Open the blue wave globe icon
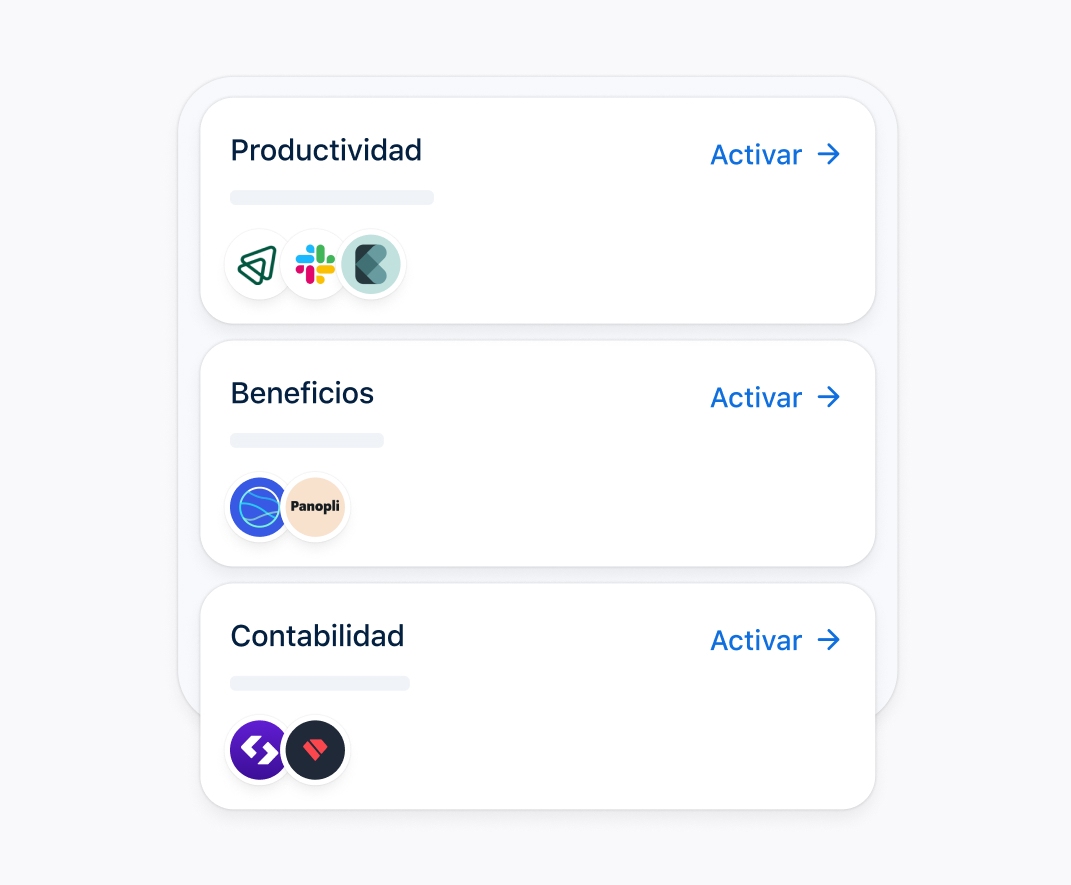The width and height of the screenshot is (1071, 885). click(x=259, y=507)
